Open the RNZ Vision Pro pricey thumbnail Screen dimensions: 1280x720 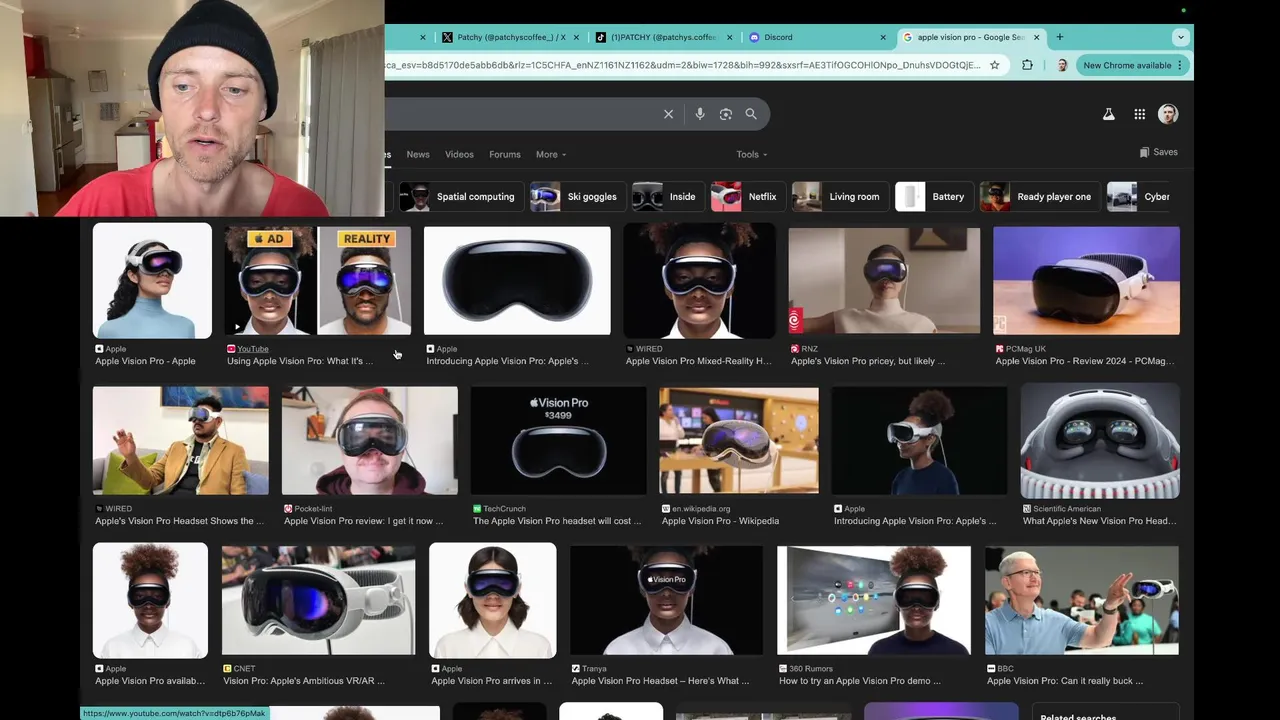click(x=884, y=281)
